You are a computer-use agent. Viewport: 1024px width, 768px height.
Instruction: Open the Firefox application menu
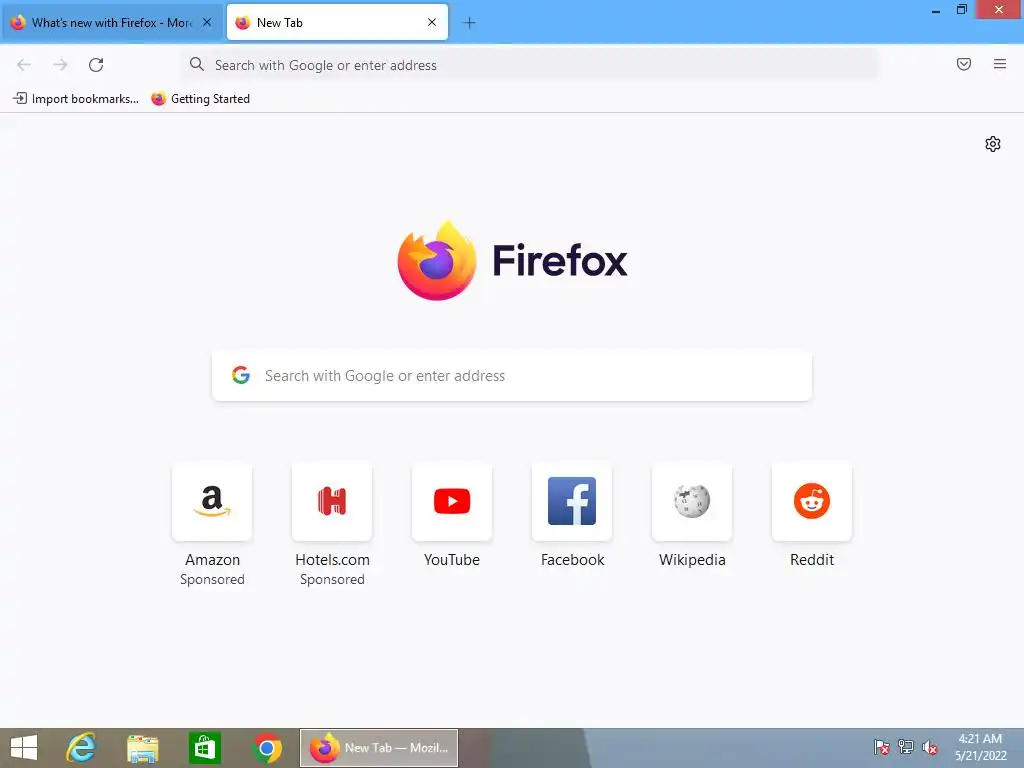(x=1000, y=64)
